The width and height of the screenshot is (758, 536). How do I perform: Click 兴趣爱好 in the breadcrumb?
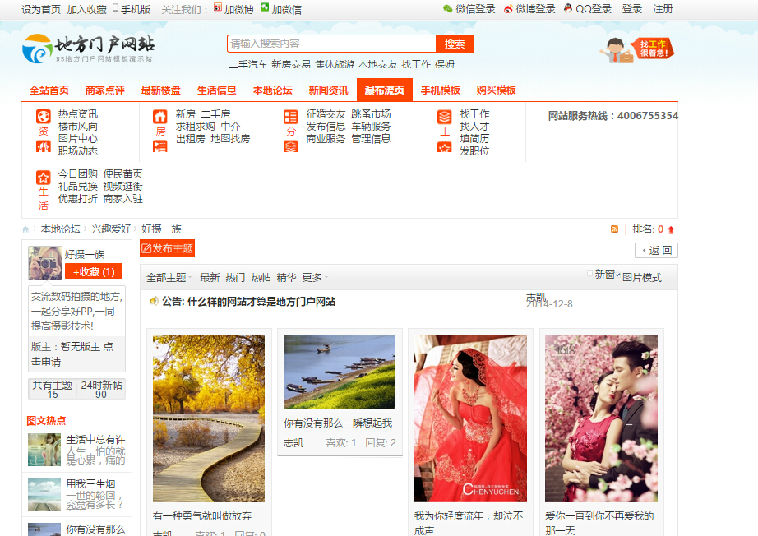111,229
